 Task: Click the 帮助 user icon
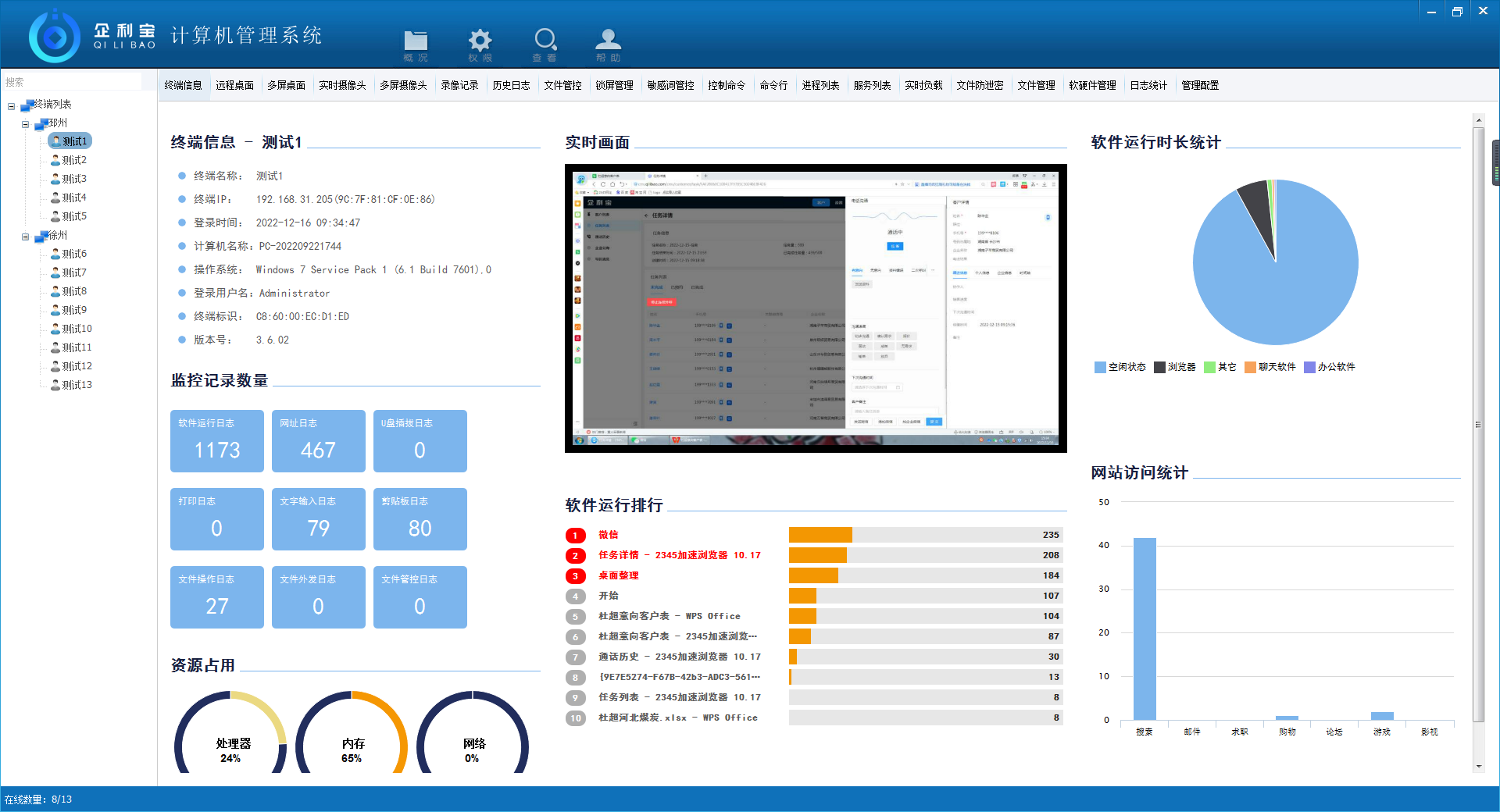[x=608, y=40]
